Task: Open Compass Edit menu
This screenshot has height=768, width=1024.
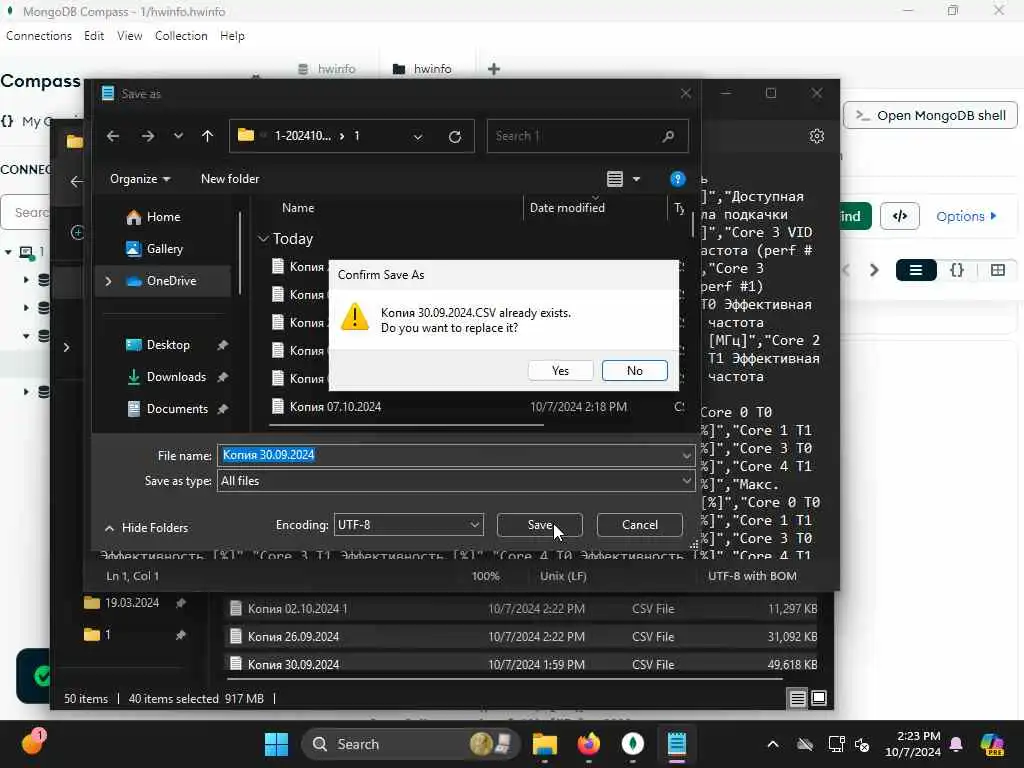Action: (94, 36)
